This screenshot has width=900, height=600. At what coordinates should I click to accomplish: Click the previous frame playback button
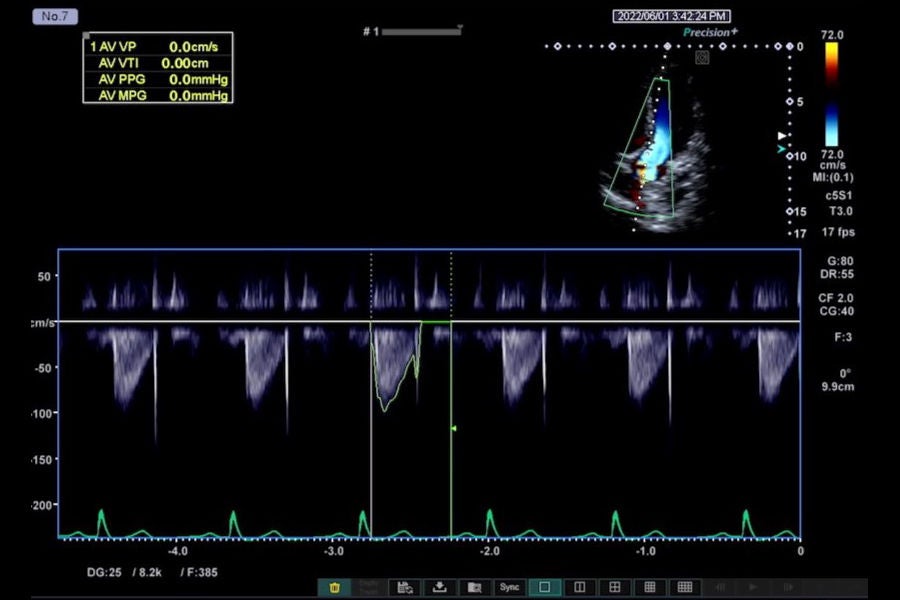click(x=720, y=587)
